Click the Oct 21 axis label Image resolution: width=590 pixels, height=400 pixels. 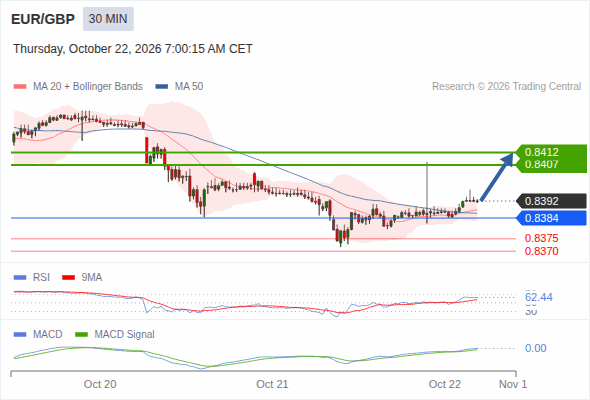click(272, 384)
